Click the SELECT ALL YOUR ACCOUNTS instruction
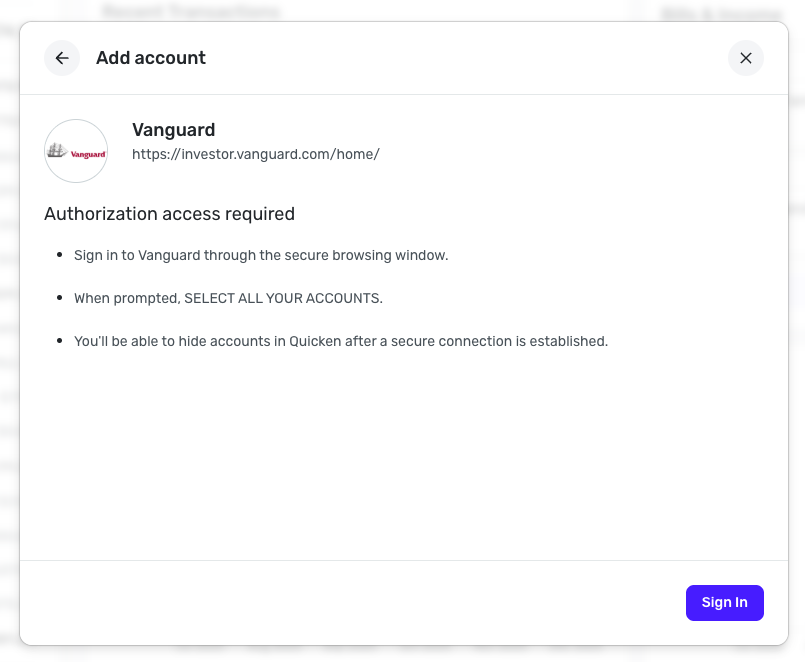Image resolution: width=805 pixels, height=662 pixels. 228,298
